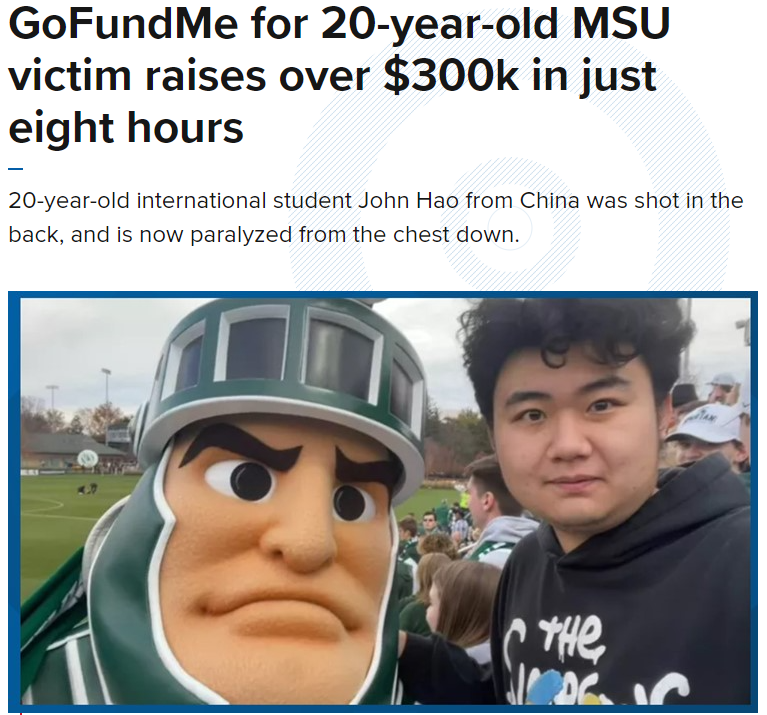Click the GoFundMe article headline
Screen dimensions: 767x715
[x=330, y=77]
